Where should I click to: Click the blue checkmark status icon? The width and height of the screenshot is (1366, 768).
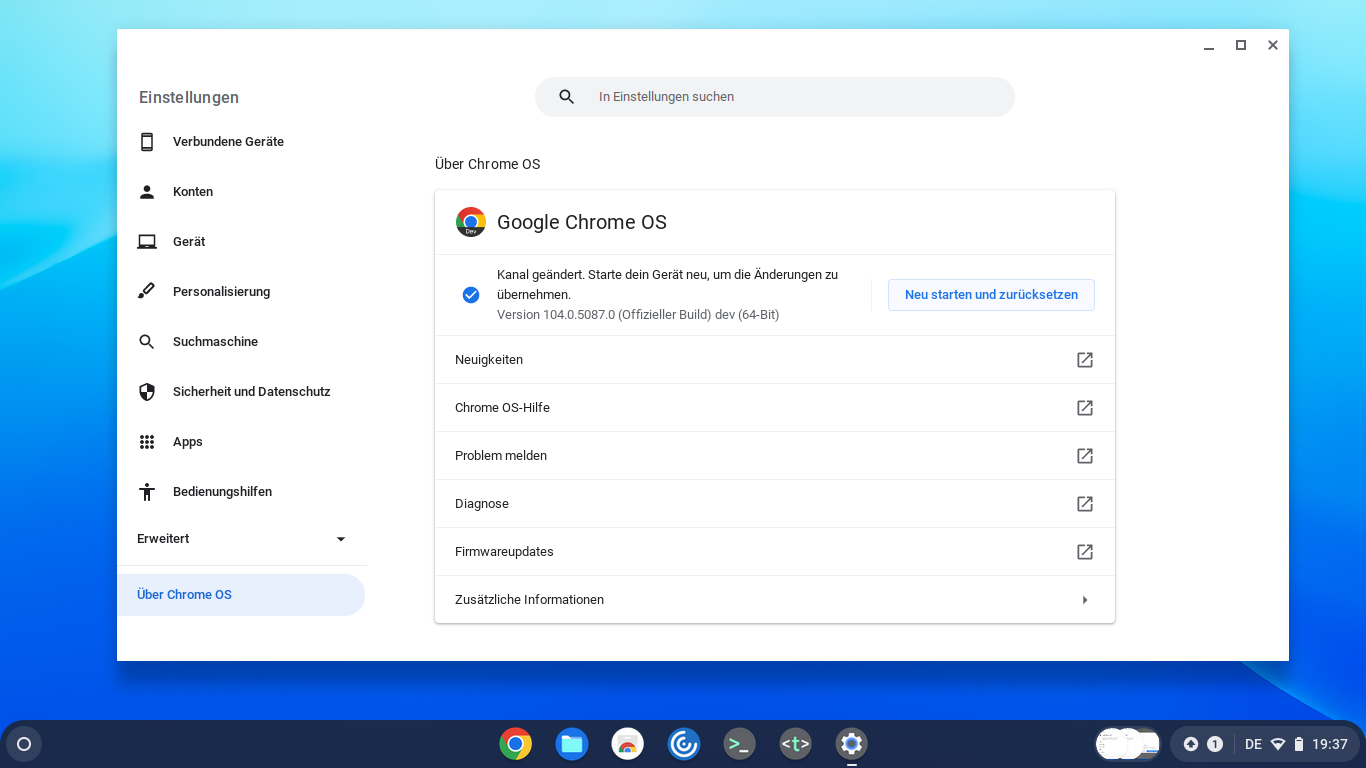[x=471, y=295]
